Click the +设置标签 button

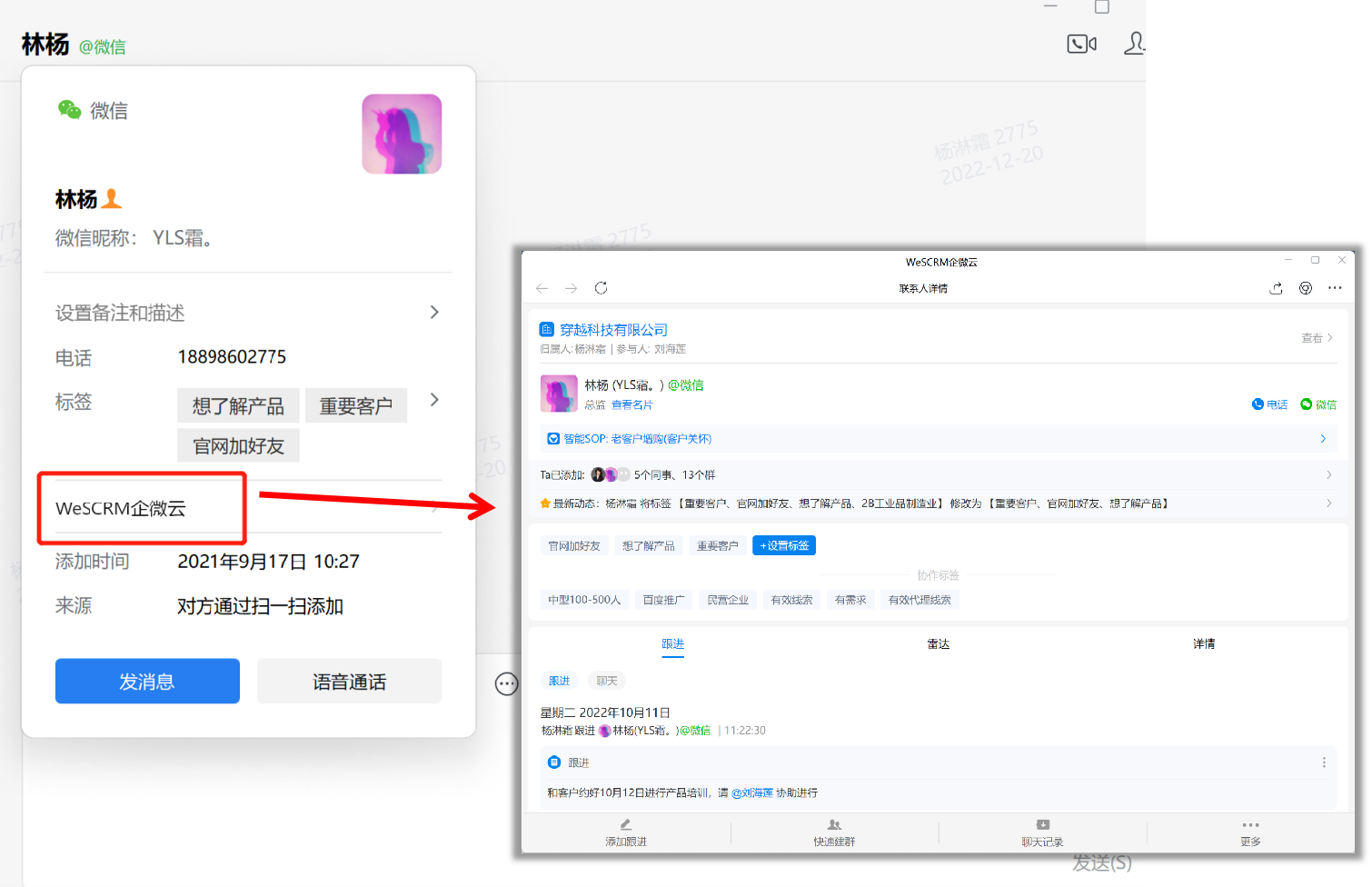tap(784, 545)
